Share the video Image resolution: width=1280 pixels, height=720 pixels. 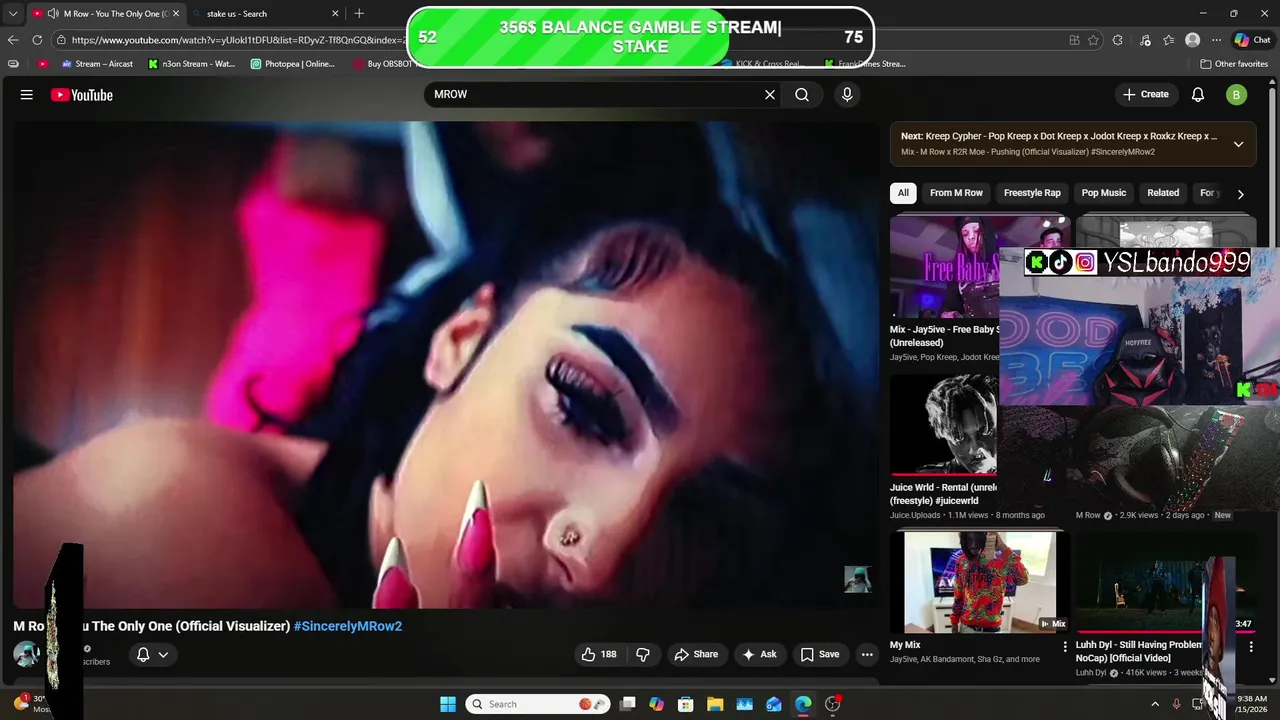click(x=696, y=654)
